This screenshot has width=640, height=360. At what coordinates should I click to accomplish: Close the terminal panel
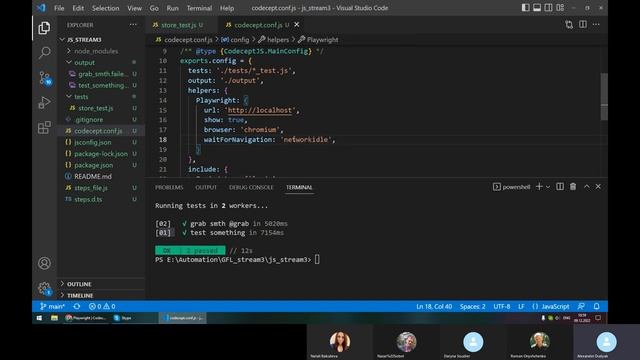(598, 187)
